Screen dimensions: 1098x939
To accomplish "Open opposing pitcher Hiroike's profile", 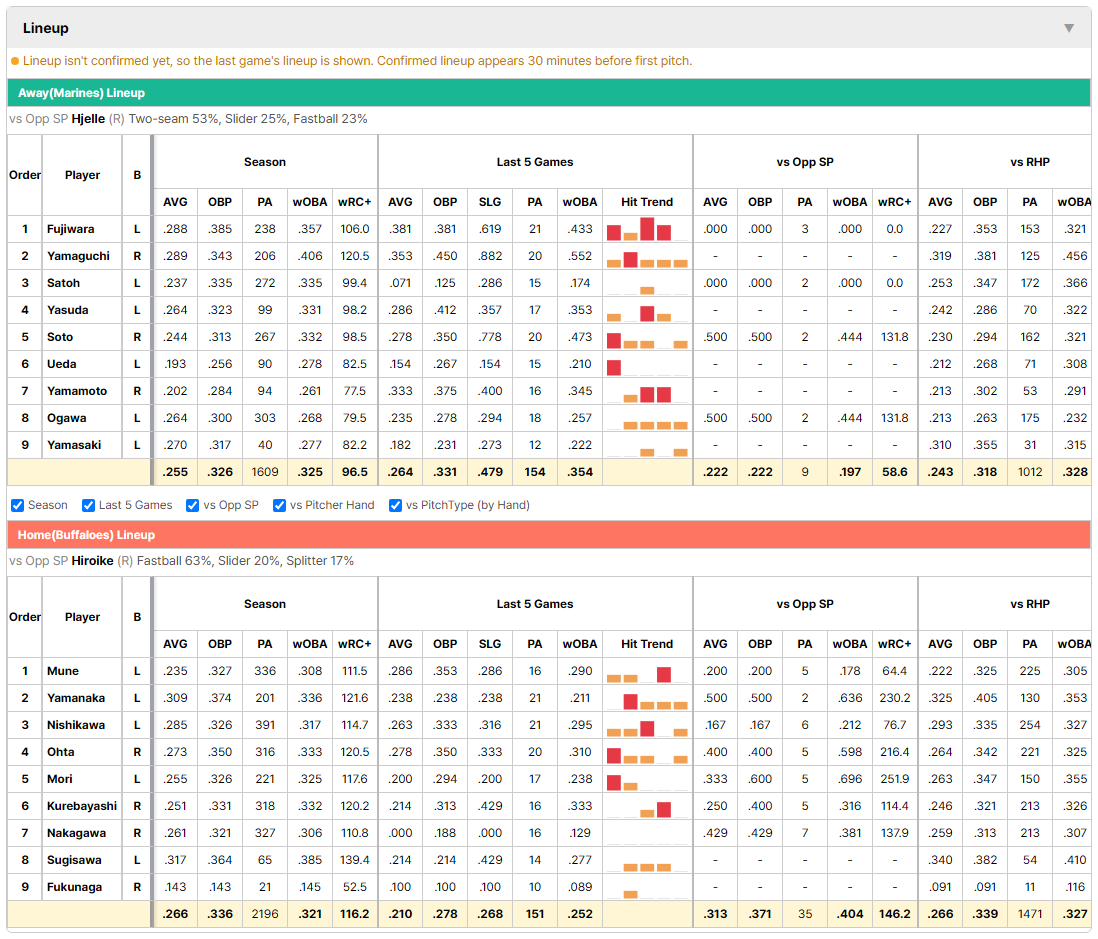I will (92, 561).
